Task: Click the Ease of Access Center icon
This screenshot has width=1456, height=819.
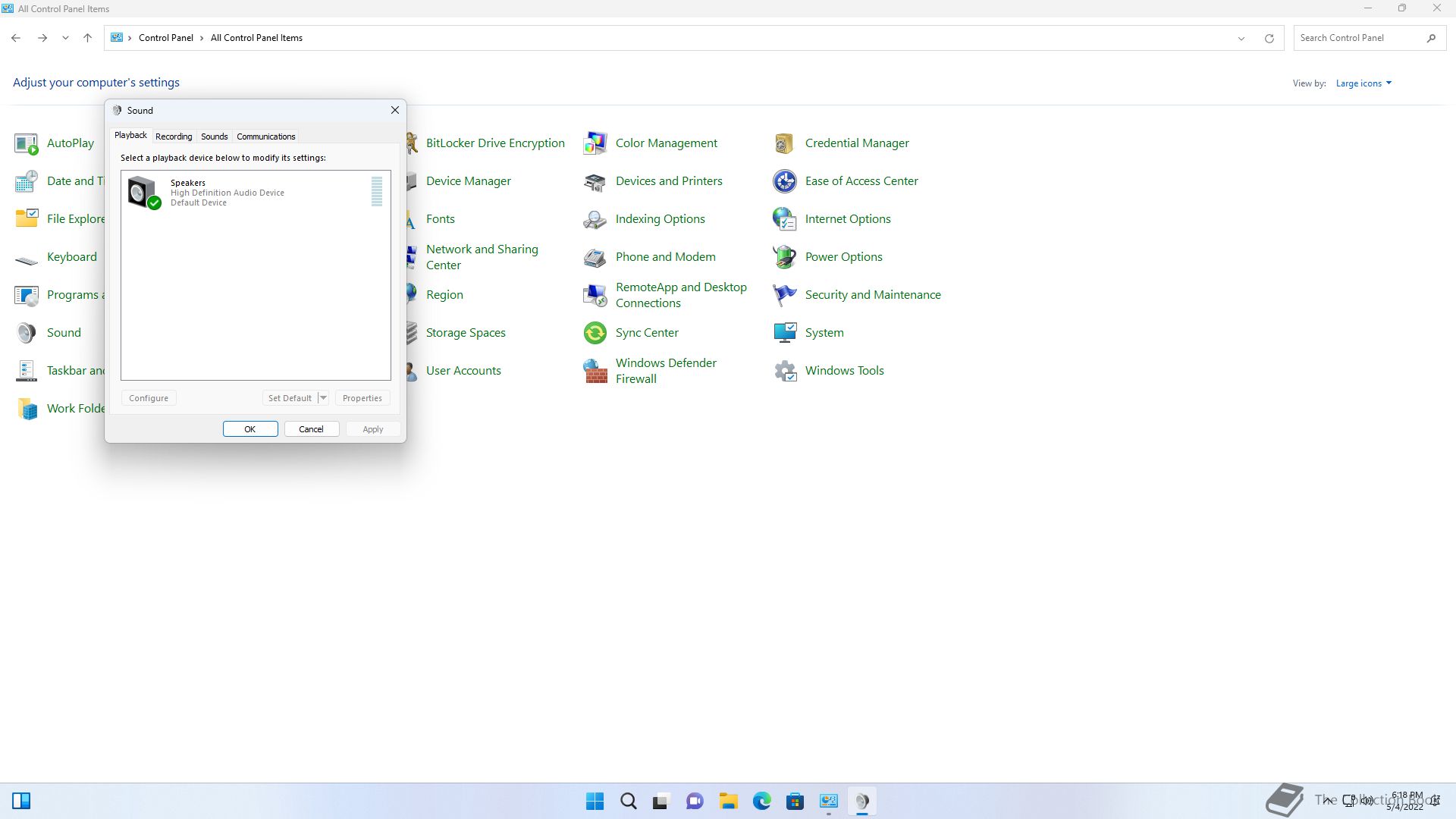Action: [785, 181]
